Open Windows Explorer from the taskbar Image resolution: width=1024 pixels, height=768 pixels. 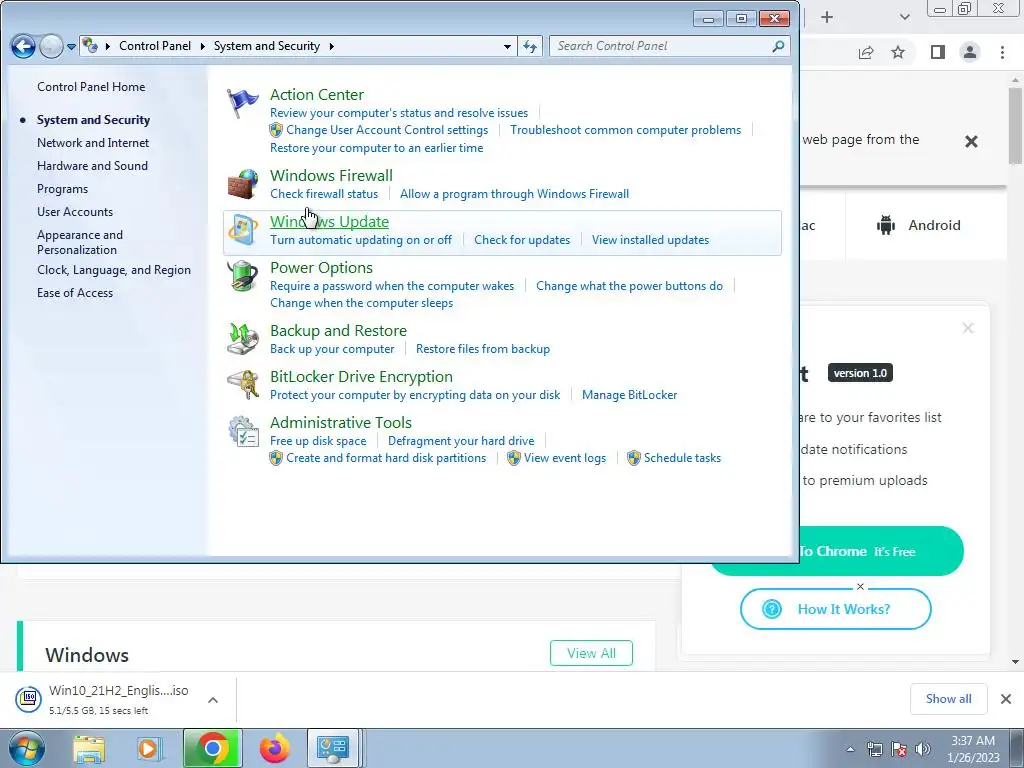89,749
